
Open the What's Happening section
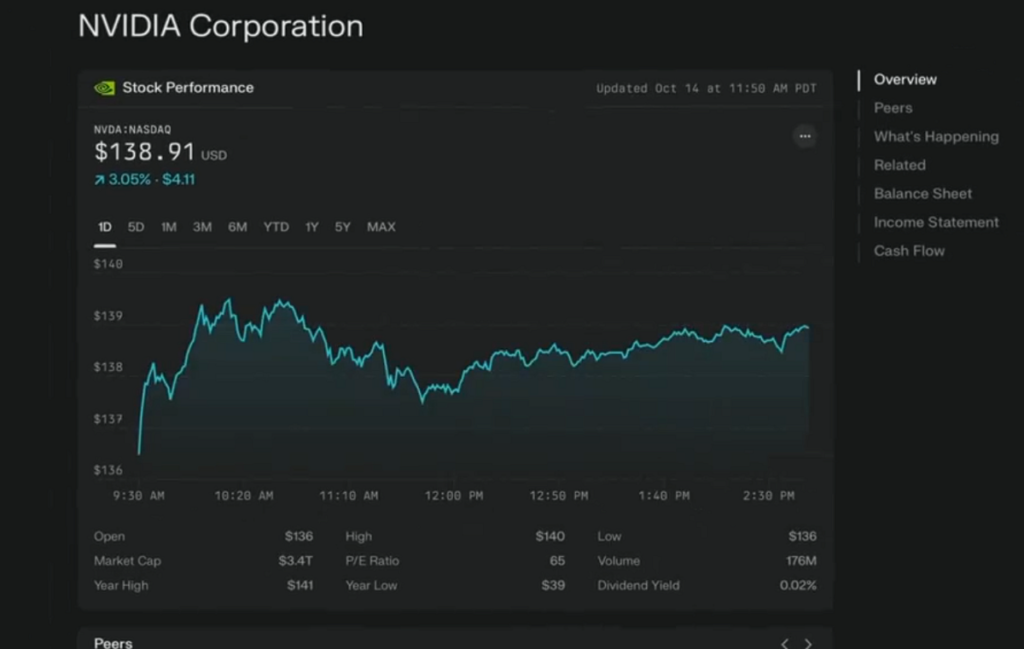[935, 136]
